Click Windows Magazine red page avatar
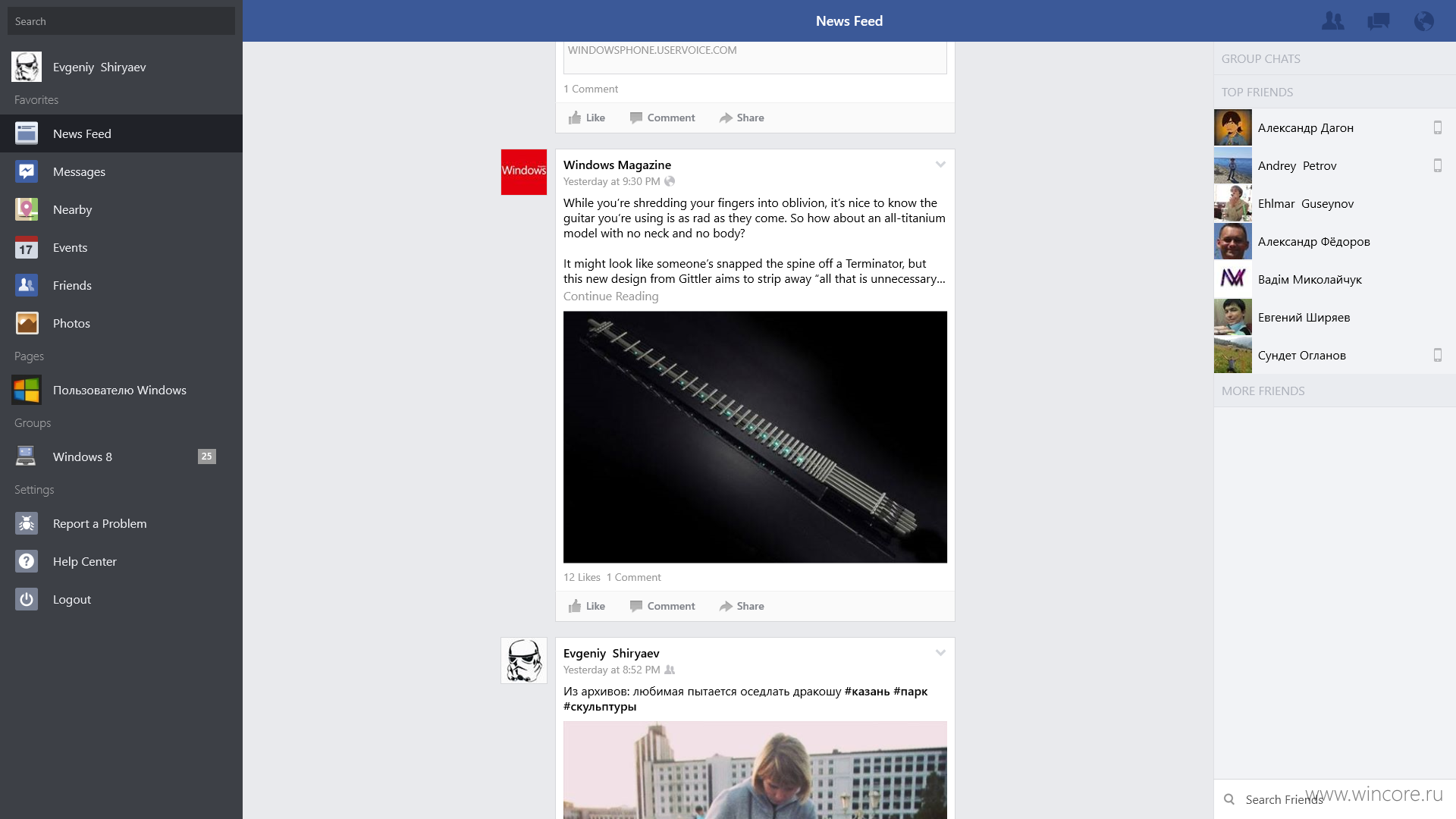1456x819 pixels. [x=523, y=172]
